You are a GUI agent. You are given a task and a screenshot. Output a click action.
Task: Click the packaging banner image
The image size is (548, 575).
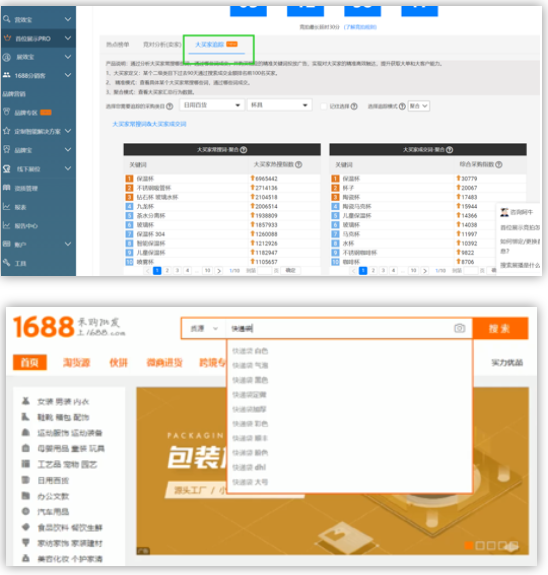pos(332,471)
